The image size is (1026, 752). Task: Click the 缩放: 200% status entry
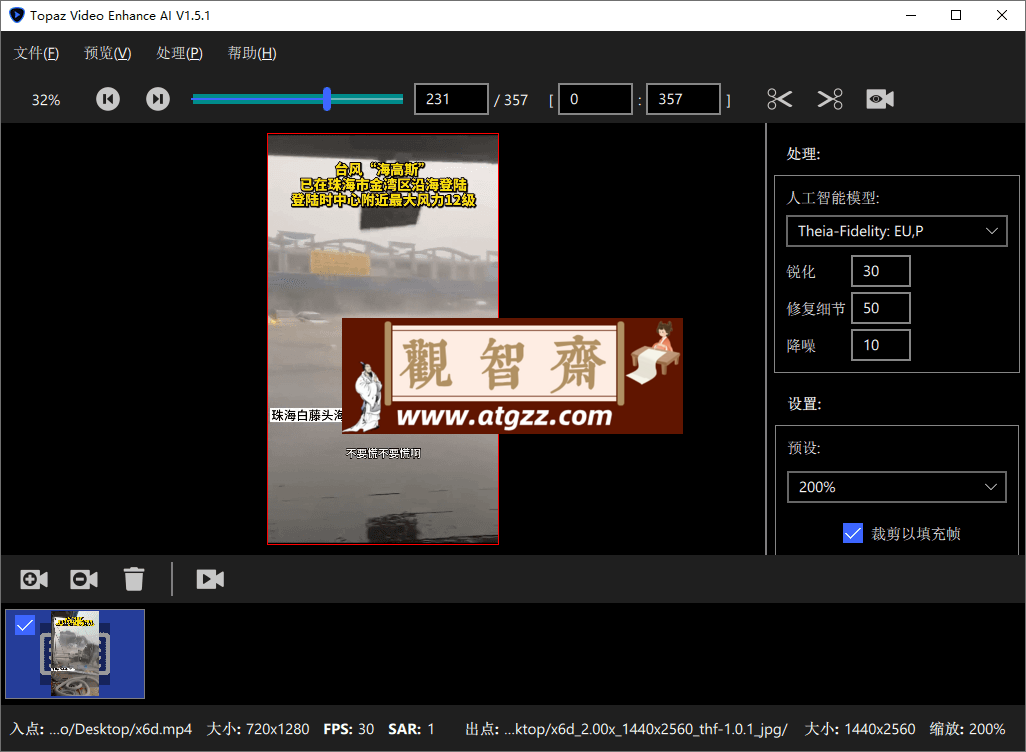point(967,729)
